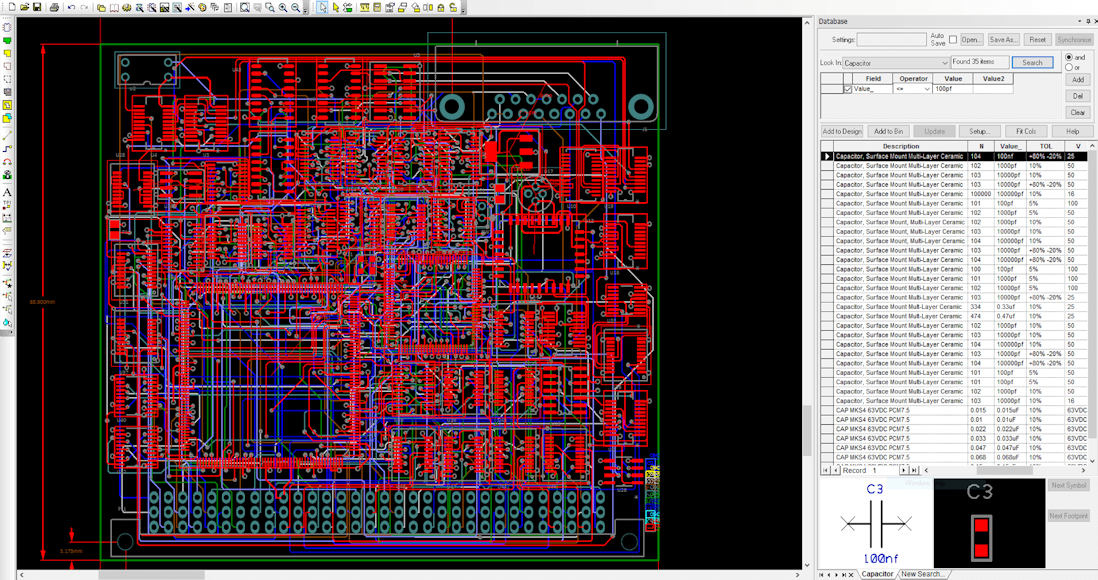The width and height of the screenshot is (1098, 580).
Task: Uncheck the Value_ search field checkbox
Action: tap(848, 89)
